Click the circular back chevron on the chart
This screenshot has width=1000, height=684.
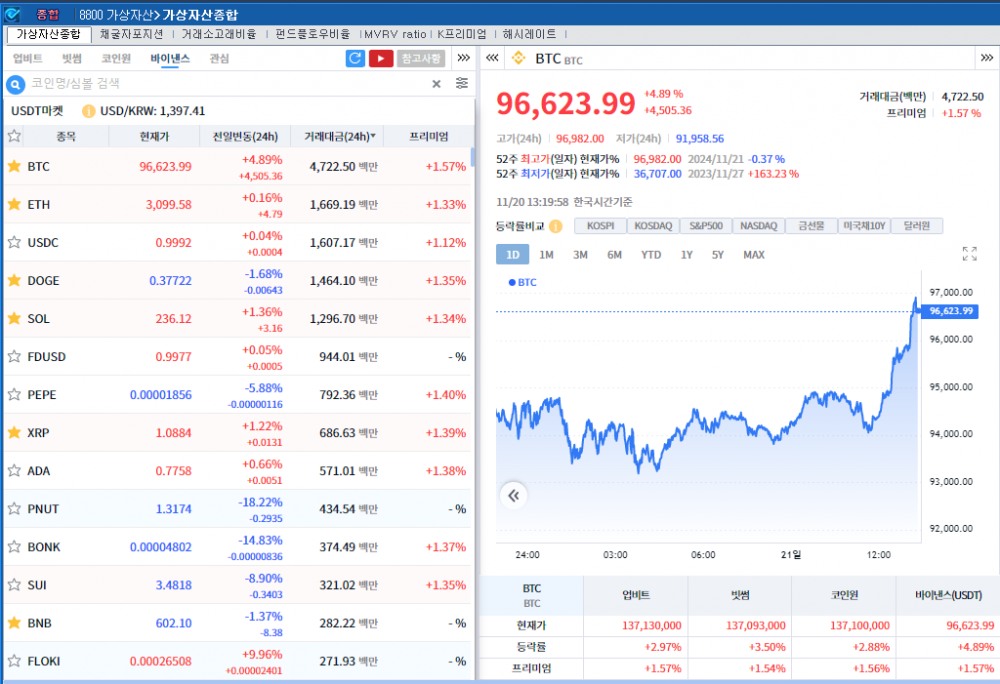coord(514,495)
